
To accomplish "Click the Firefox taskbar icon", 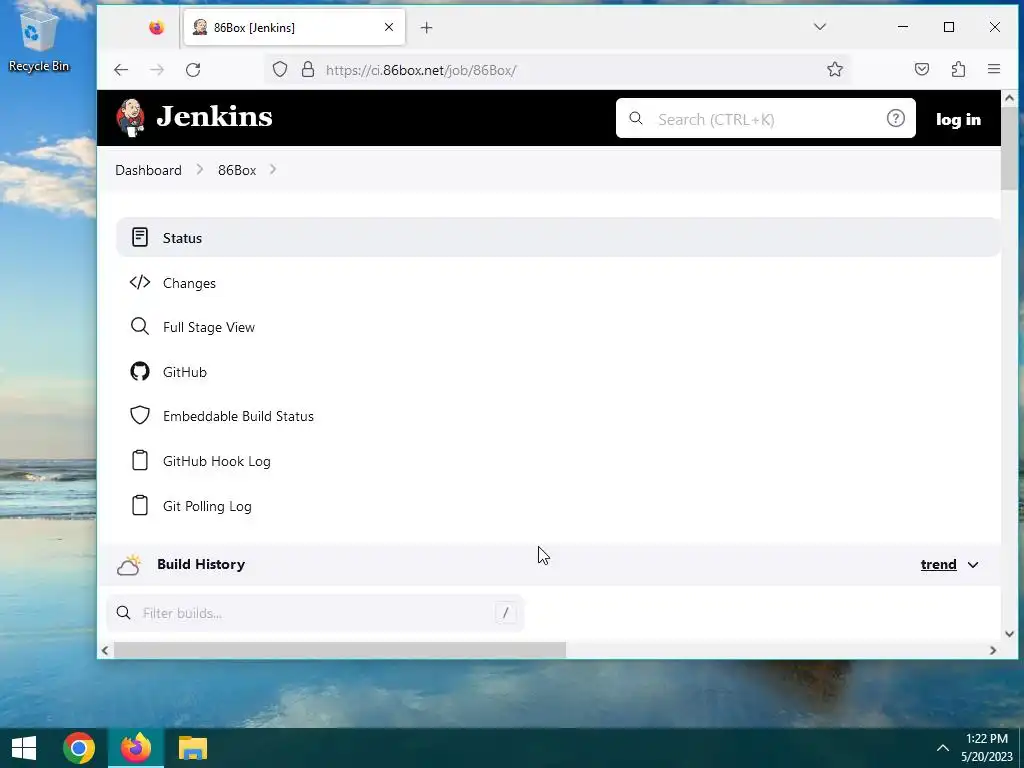I will click(136, 748).
